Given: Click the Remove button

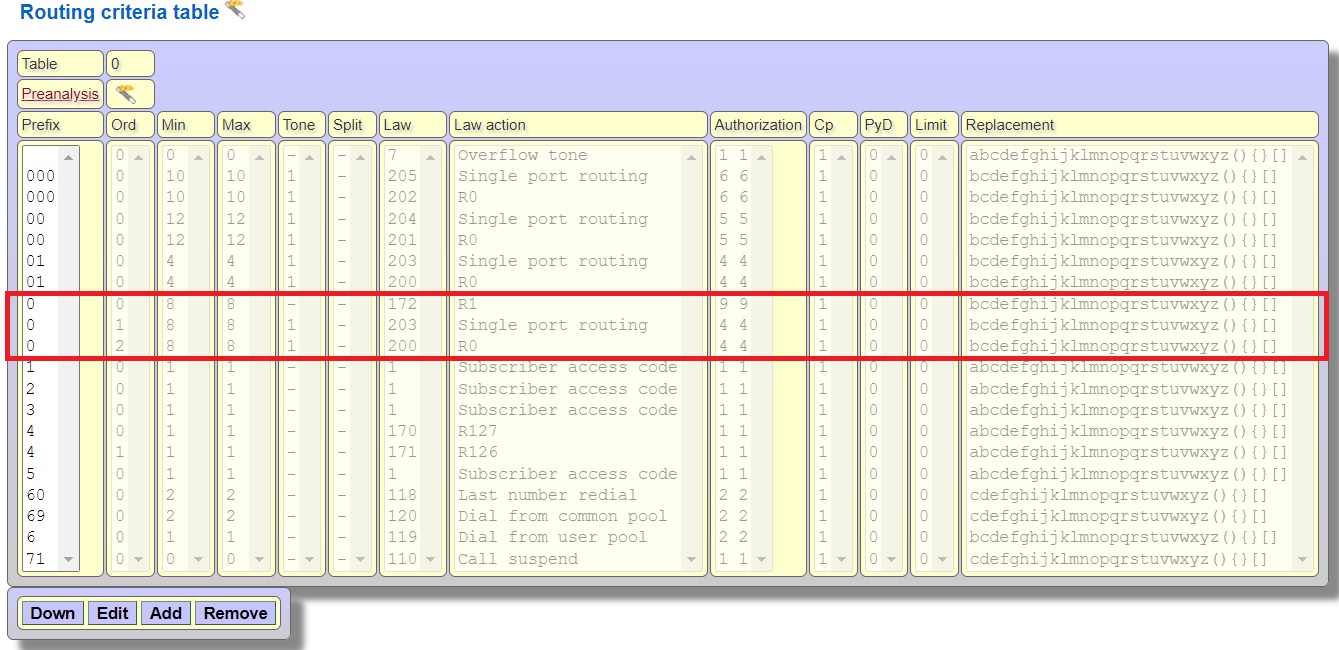Looking at the screenshot, I should [x=235, y=613].
